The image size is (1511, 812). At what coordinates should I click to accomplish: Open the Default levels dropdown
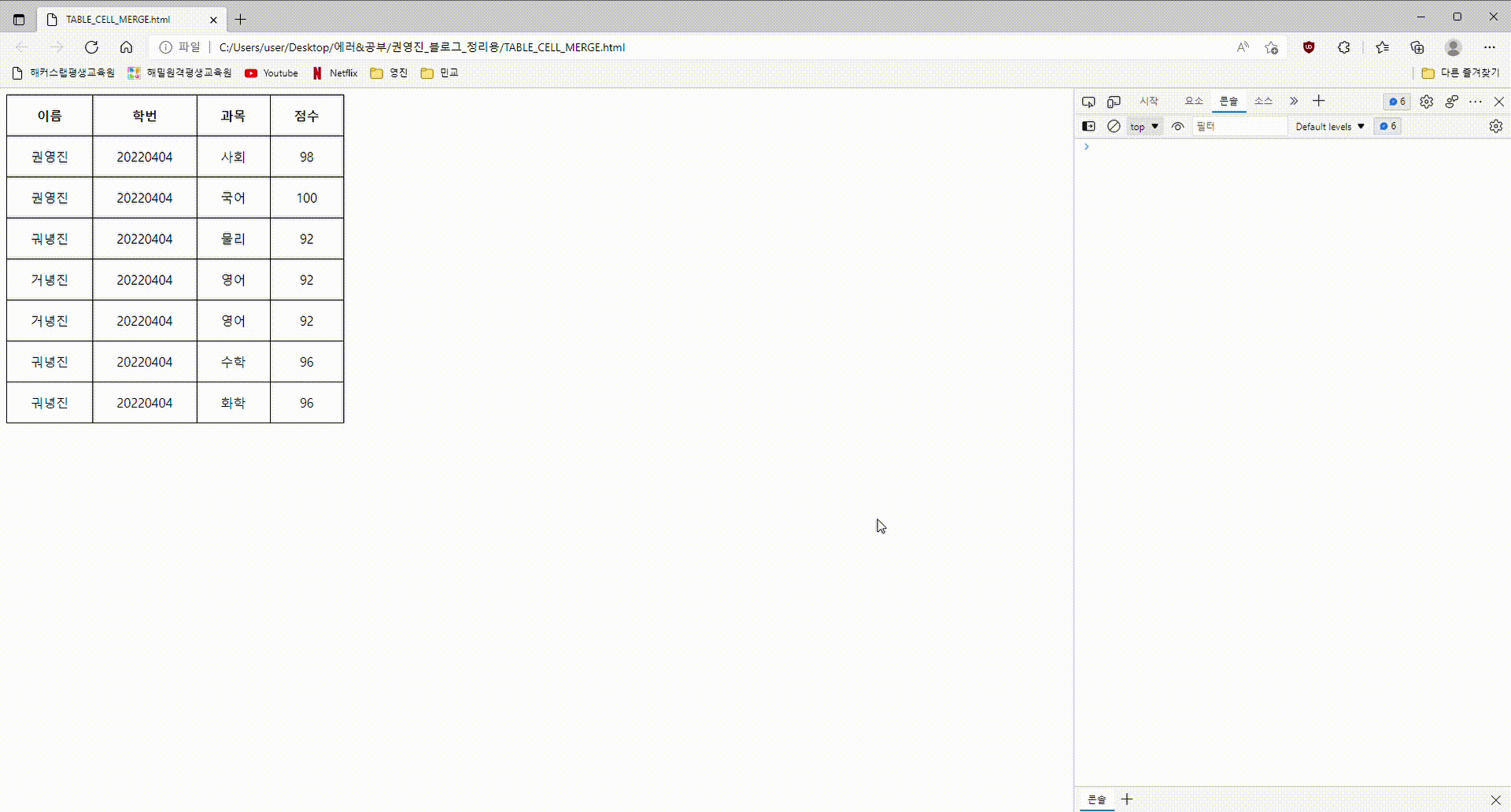[x=1330, y=127]
